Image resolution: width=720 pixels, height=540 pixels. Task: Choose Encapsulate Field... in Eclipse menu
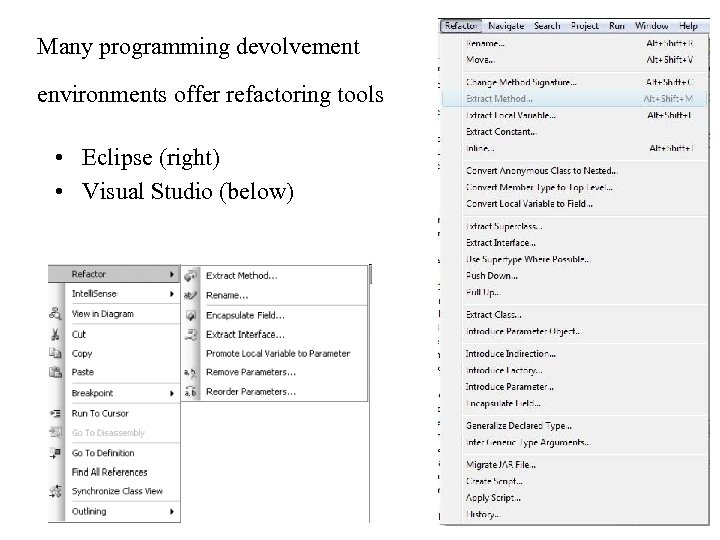pos(574,404)
